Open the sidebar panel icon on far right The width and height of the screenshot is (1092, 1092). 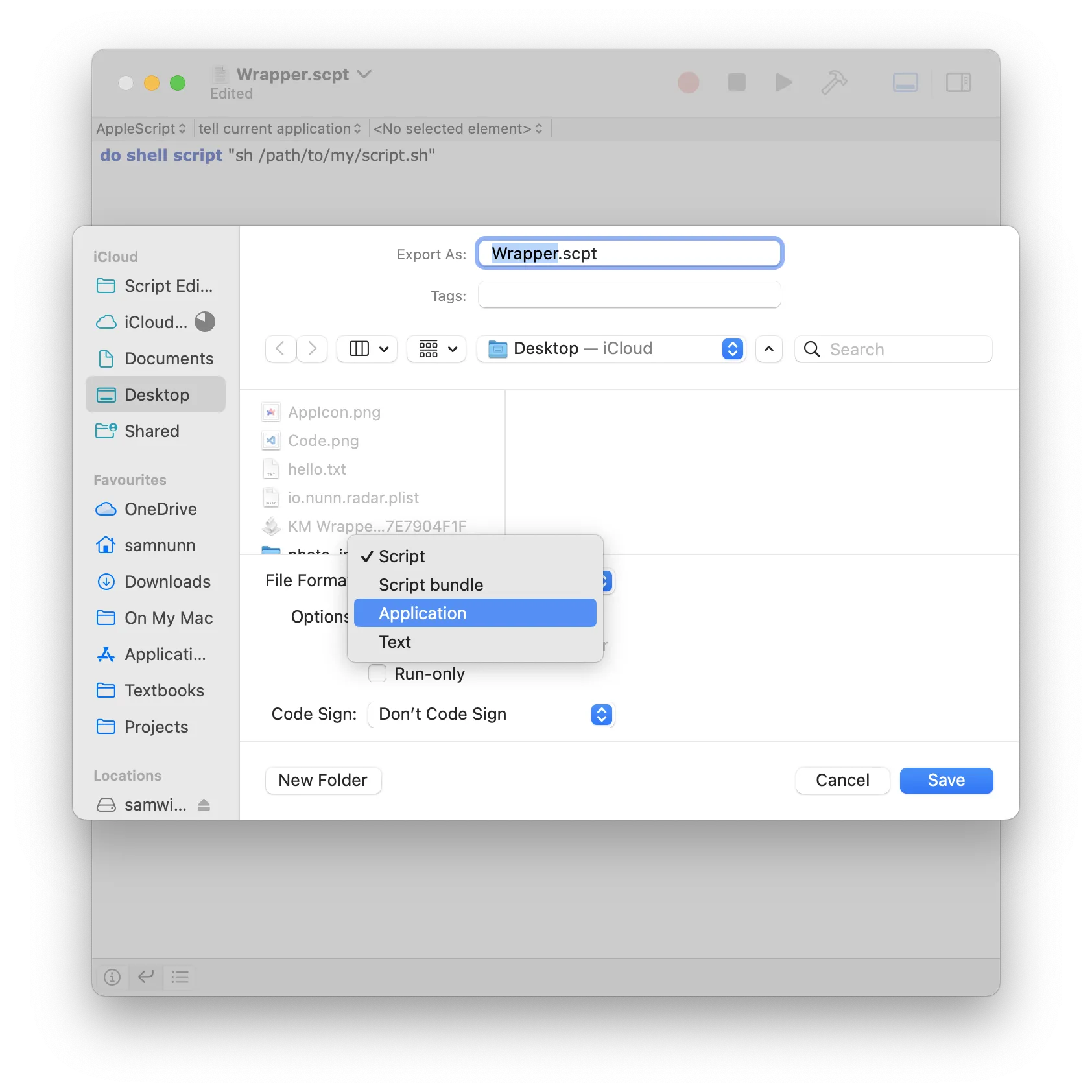click(958, 82)
